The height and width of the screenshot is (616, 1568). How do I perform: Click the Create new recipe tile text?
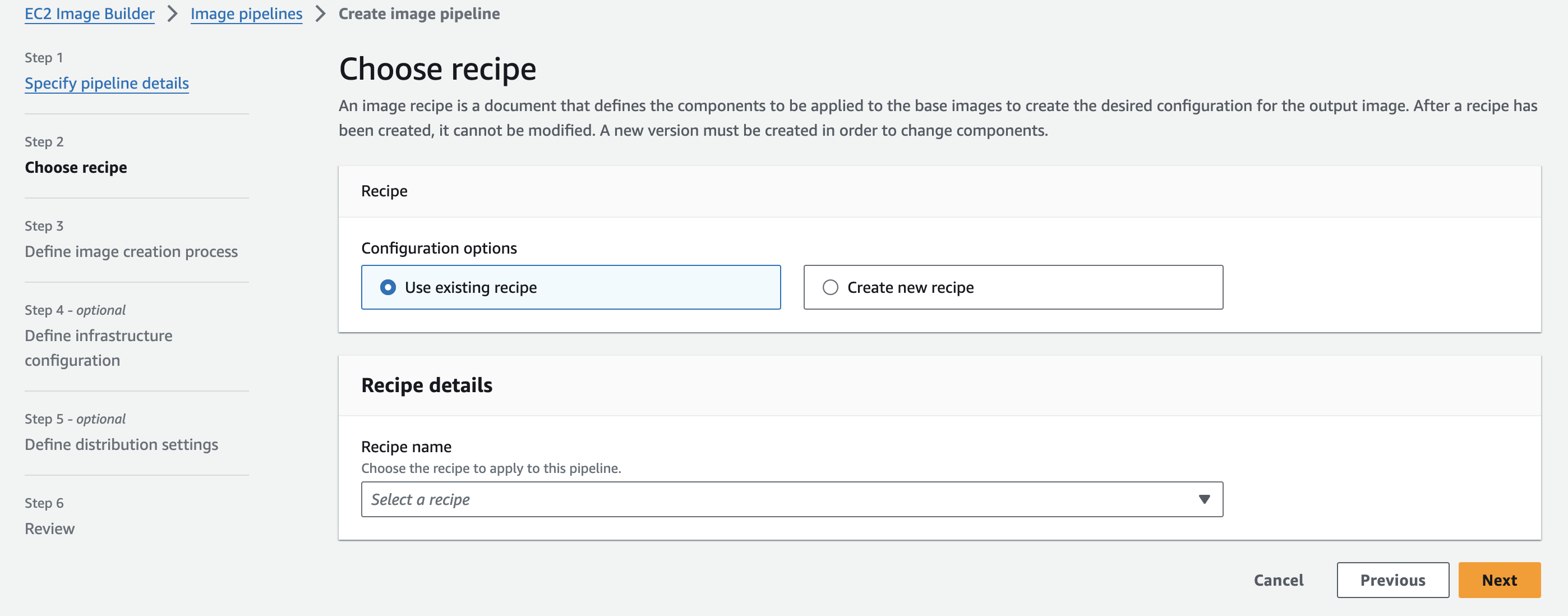coord(910,287)
